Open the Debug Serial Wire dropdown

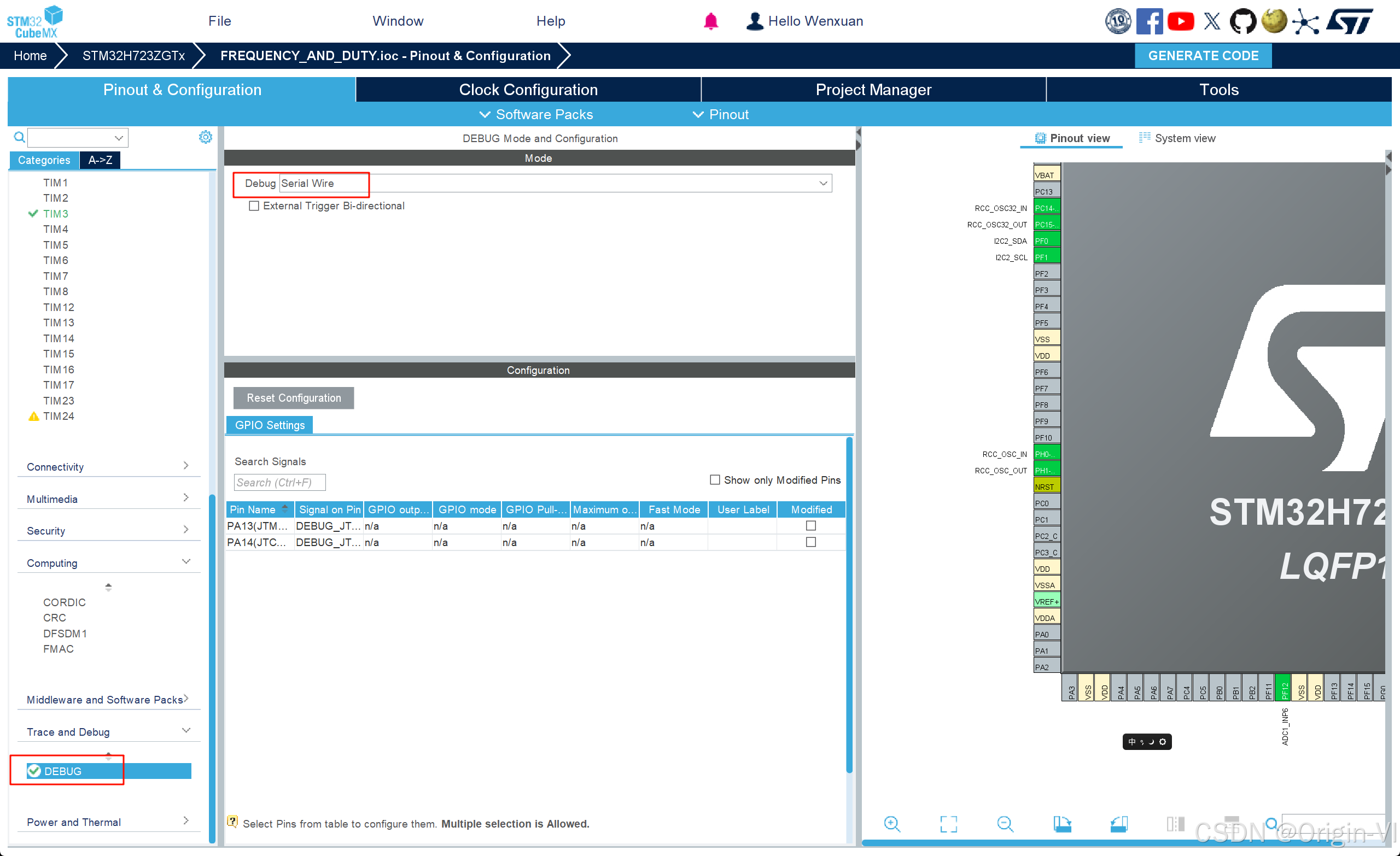[822, 184]
